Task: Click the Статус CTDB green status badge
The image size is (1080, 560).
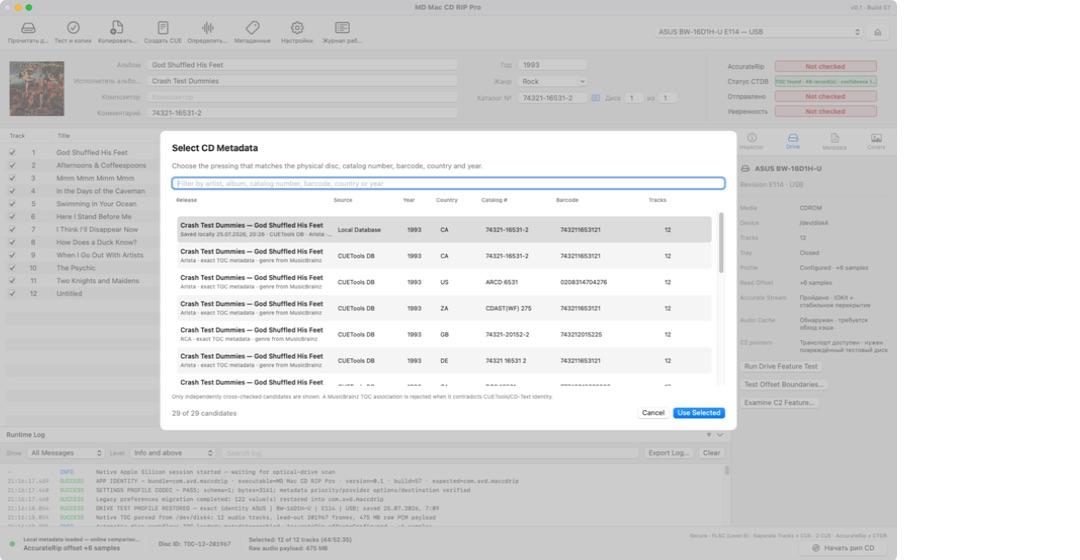Action: point(825,81)
